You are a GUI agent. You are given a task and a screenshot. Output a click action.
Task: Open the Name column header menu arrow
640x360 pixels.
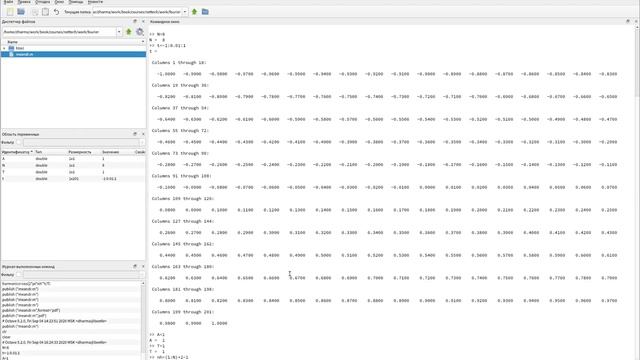(142, 42)
